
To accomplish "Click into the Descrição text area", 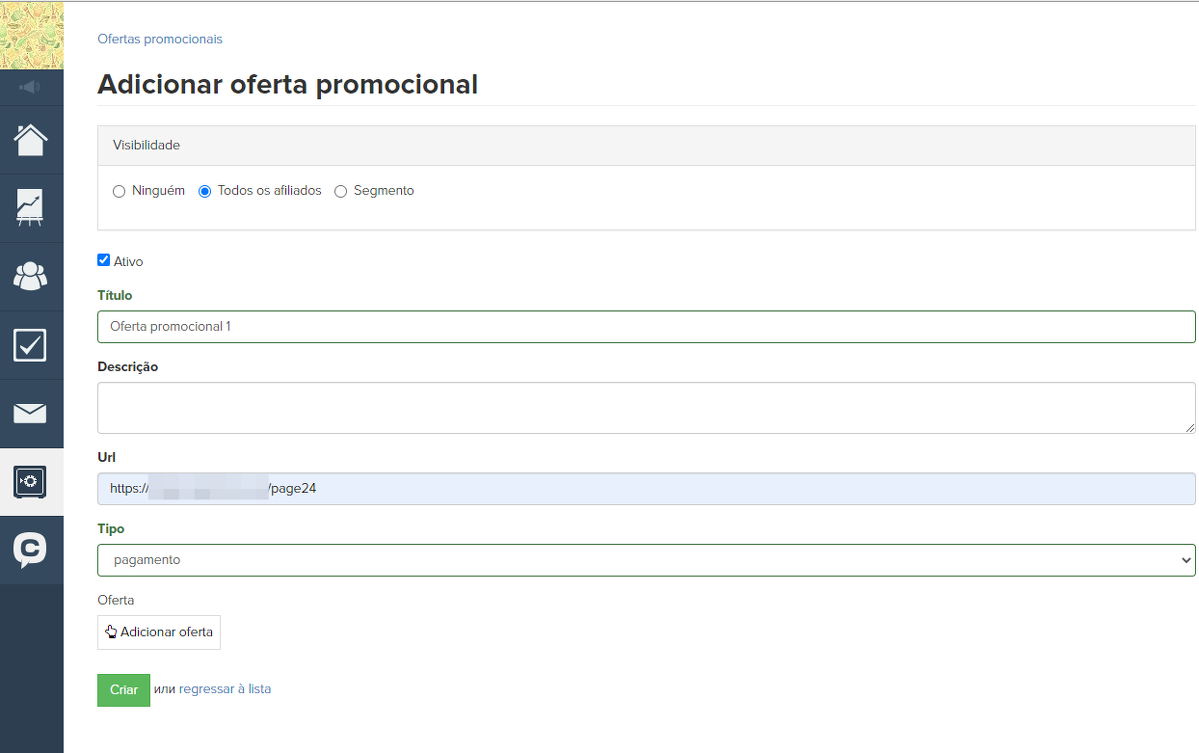I will (646, 408).
